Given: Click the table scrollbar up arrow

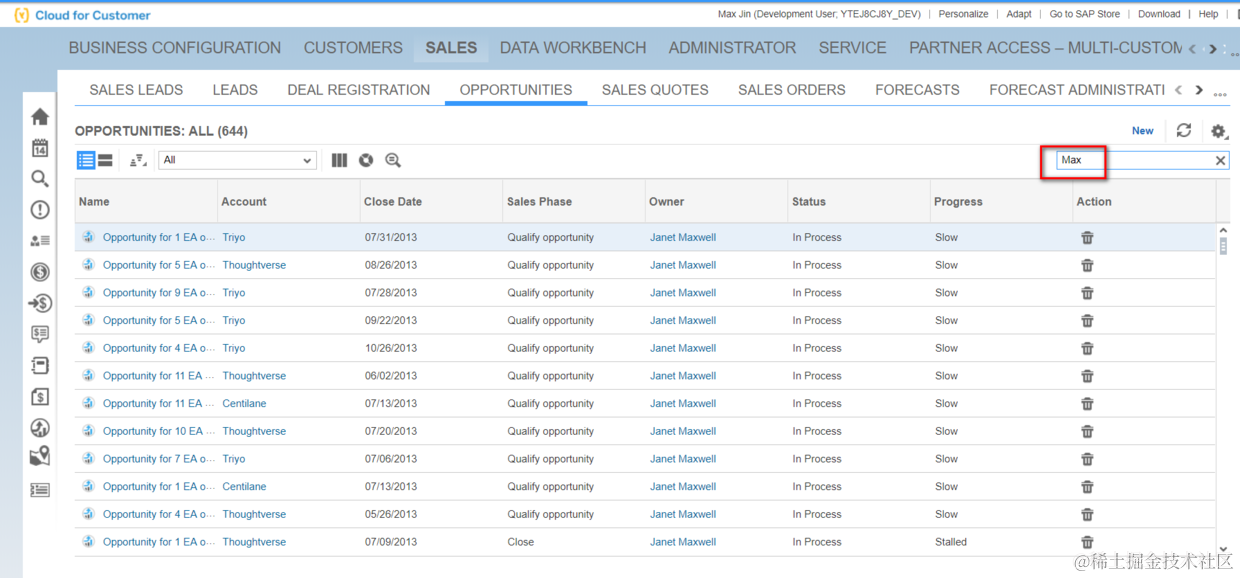Looking at the screenshot, I should (x=1224, y=232).
